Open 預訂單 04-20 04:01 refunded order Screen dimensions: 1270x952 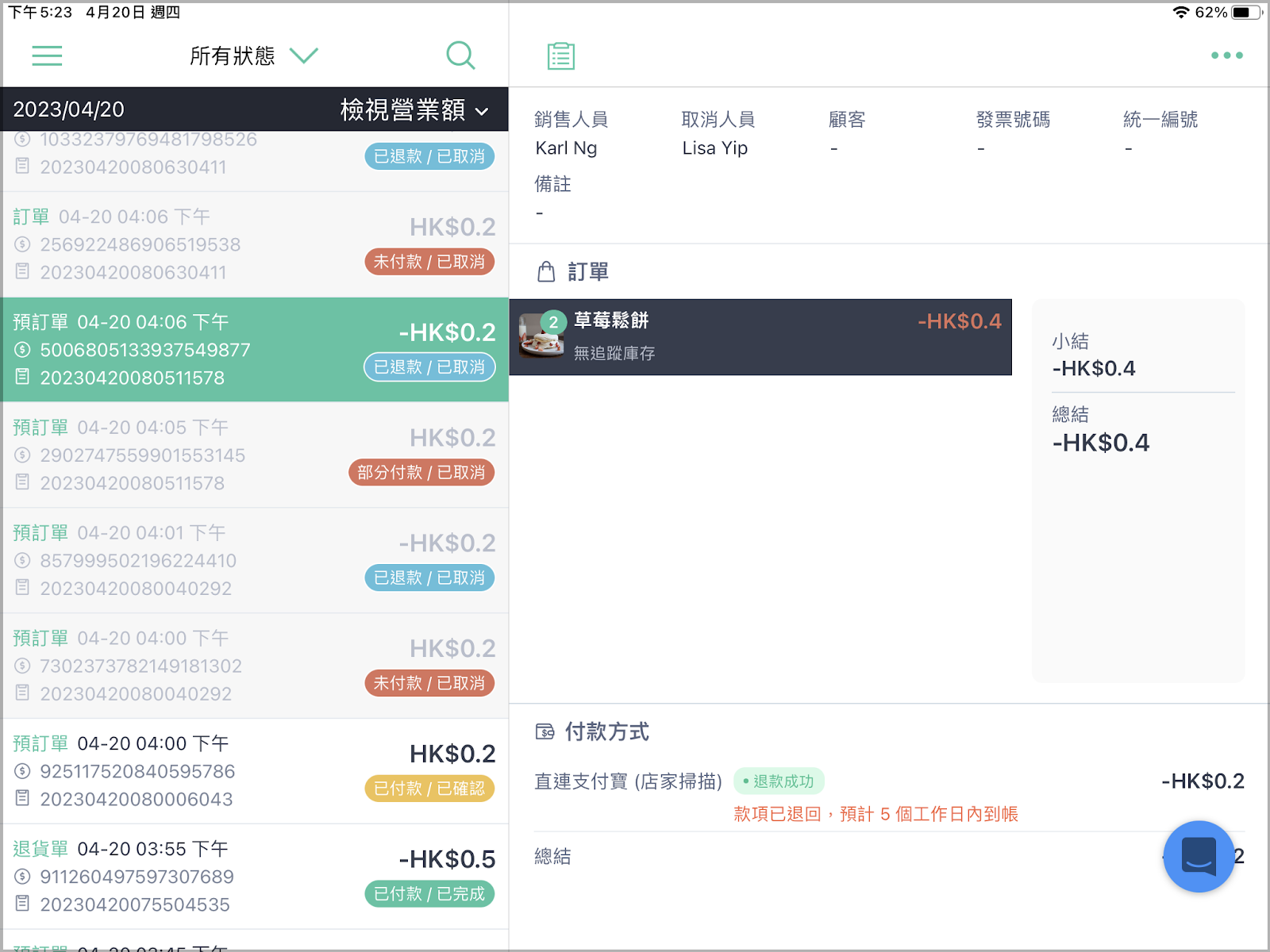[255, 561]
